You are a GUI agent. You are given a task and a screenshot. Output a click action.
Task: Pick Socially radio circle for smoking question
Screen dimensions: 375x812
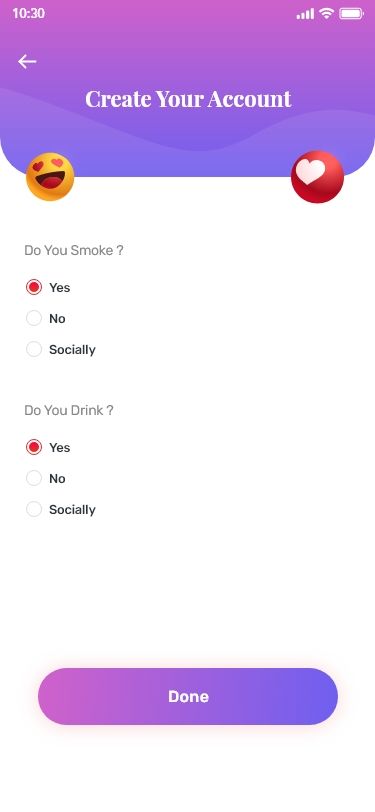34,349
